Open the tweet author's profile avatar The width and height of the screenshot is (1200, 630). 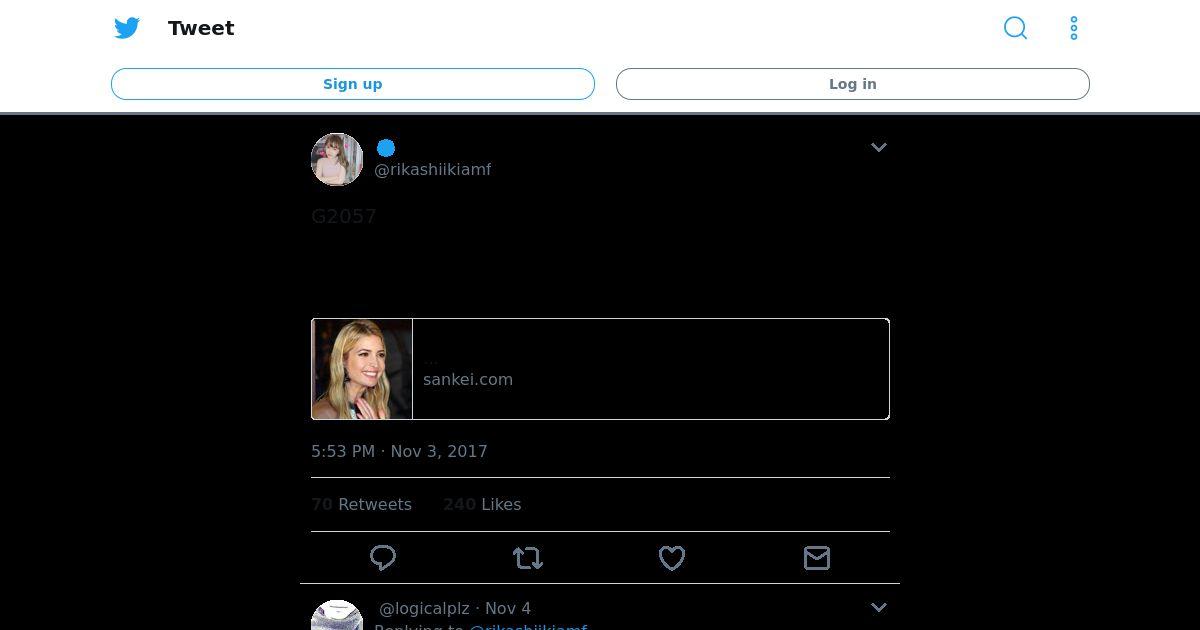337,159
